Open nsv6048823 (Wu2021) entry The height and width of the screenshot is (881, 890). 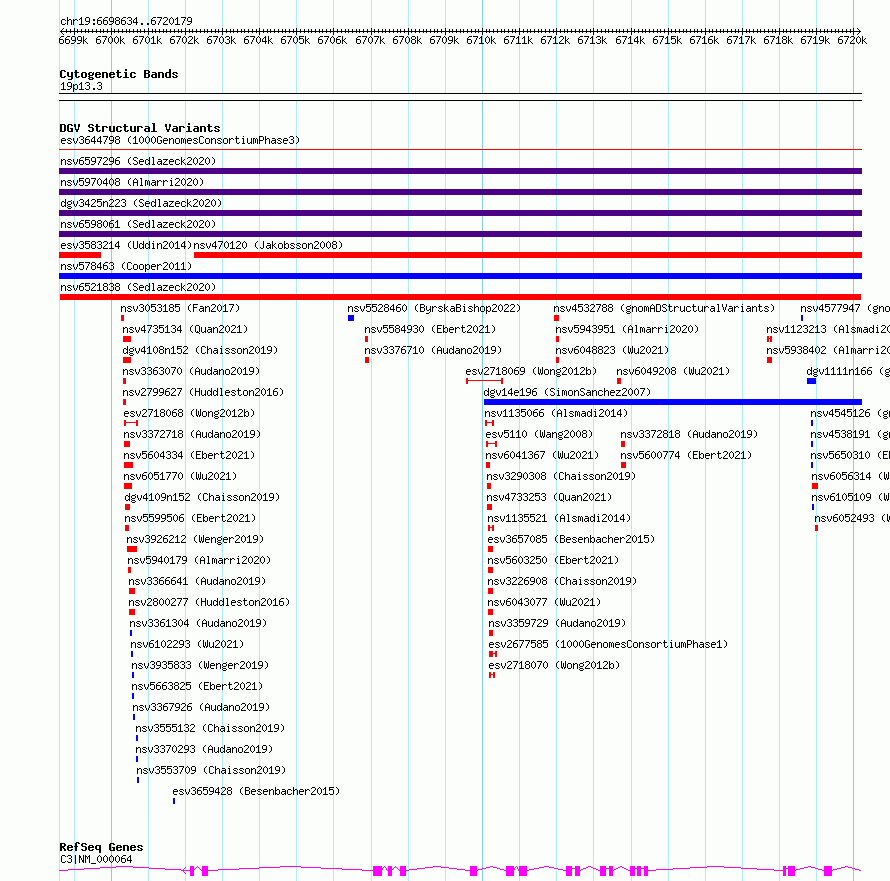click(612, 350)
